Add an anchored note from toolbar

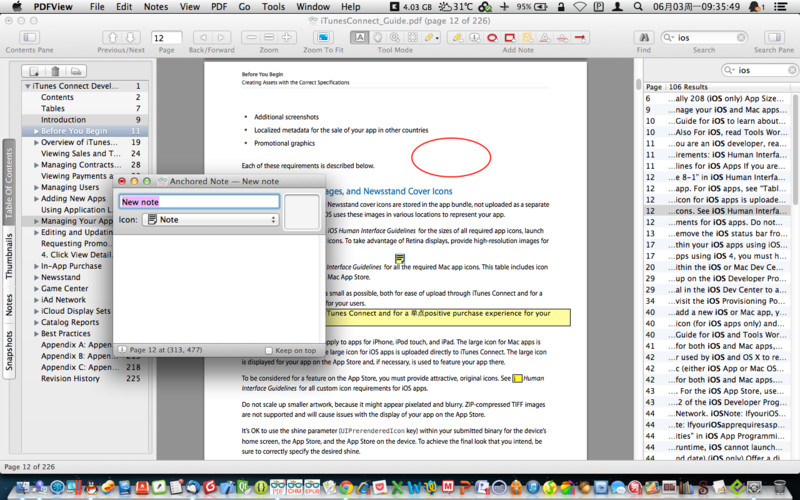tap(474, 38)
